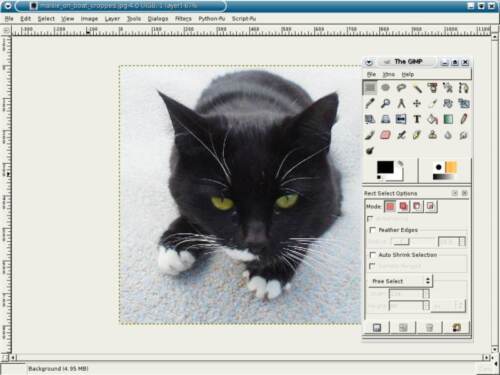Viewport: 500px width, 375px height.
Task: Open the Free Select constraint dropdown
Action: click(400, 281)
